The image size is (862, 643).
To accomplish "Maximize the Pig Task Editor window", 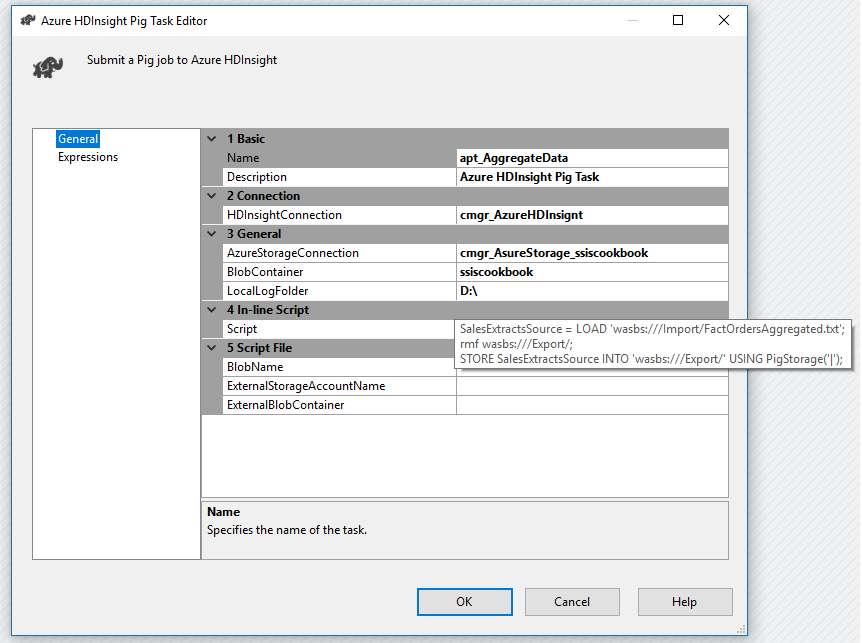I will pyautogui.click(x=678, y=20).
